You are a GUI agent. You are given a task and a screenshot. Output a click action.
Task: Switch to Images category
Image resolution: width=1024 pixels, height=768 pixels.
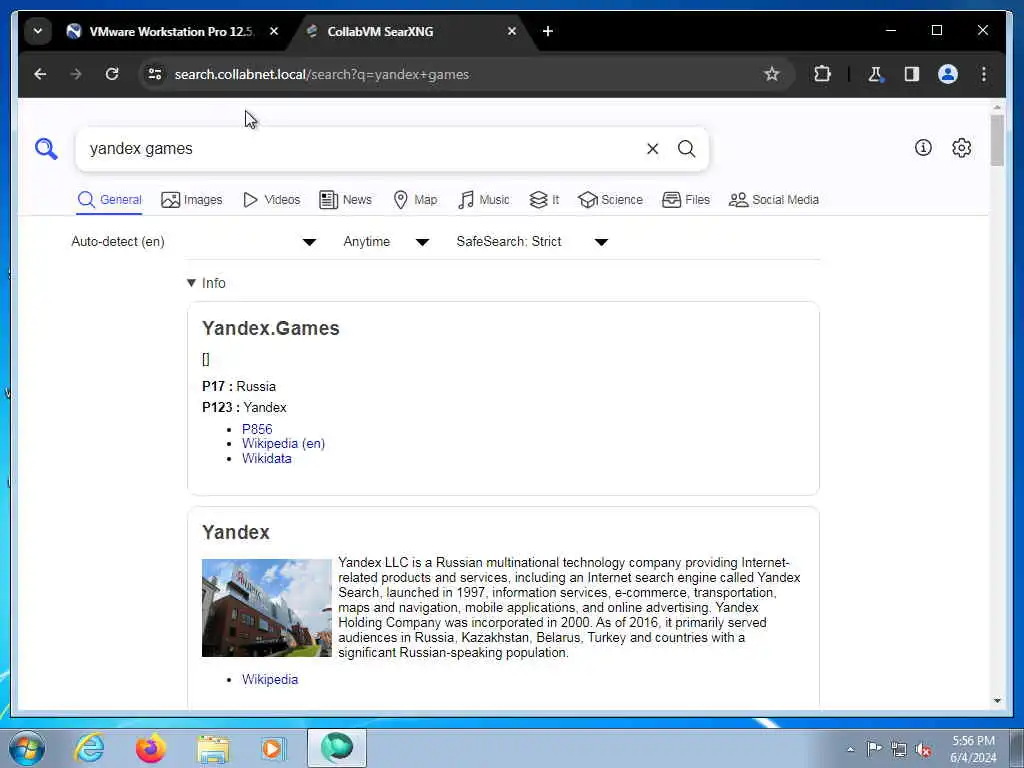[x=192, y=200]
